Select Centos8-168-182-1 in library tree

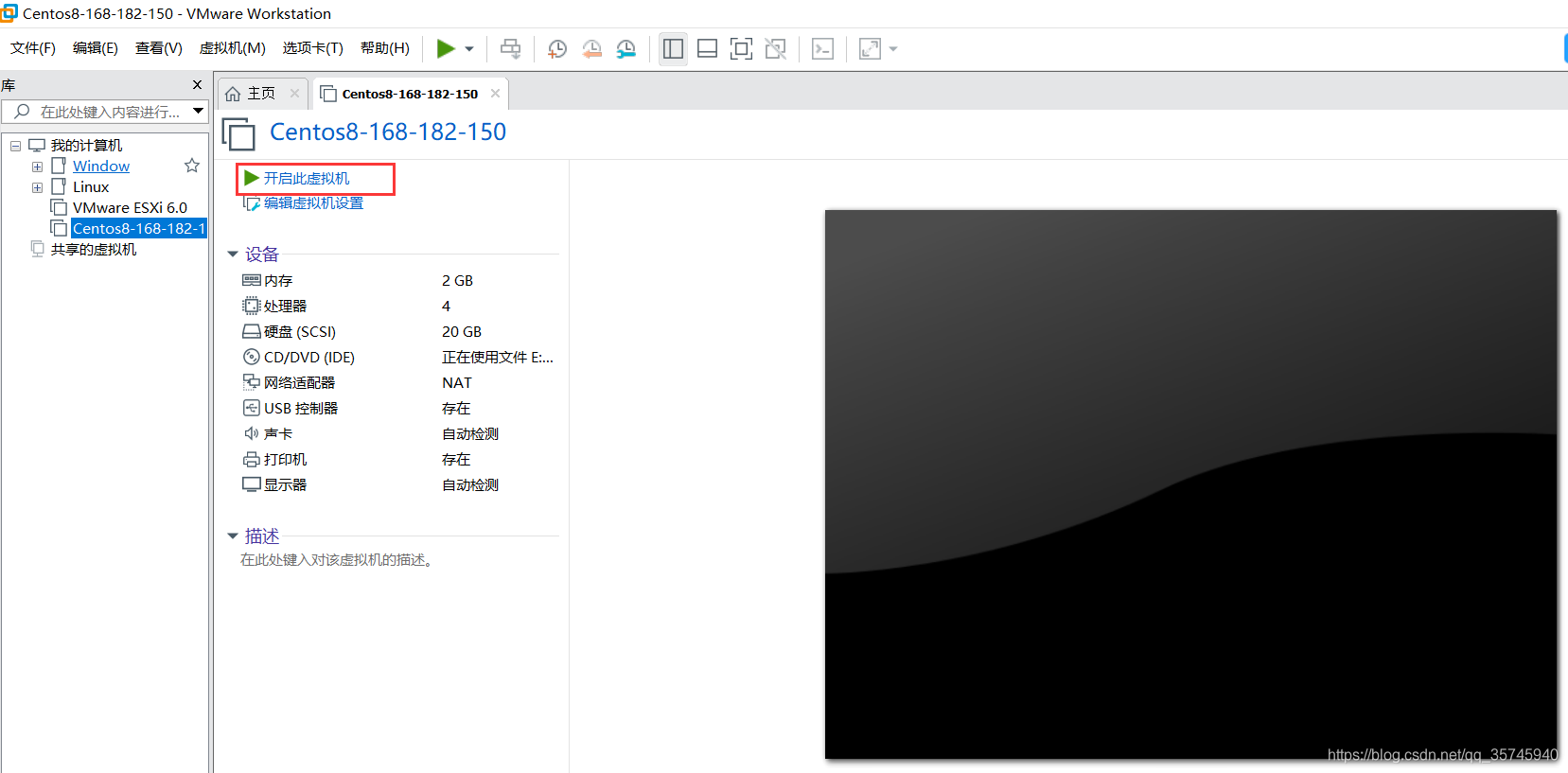(139, 229)
